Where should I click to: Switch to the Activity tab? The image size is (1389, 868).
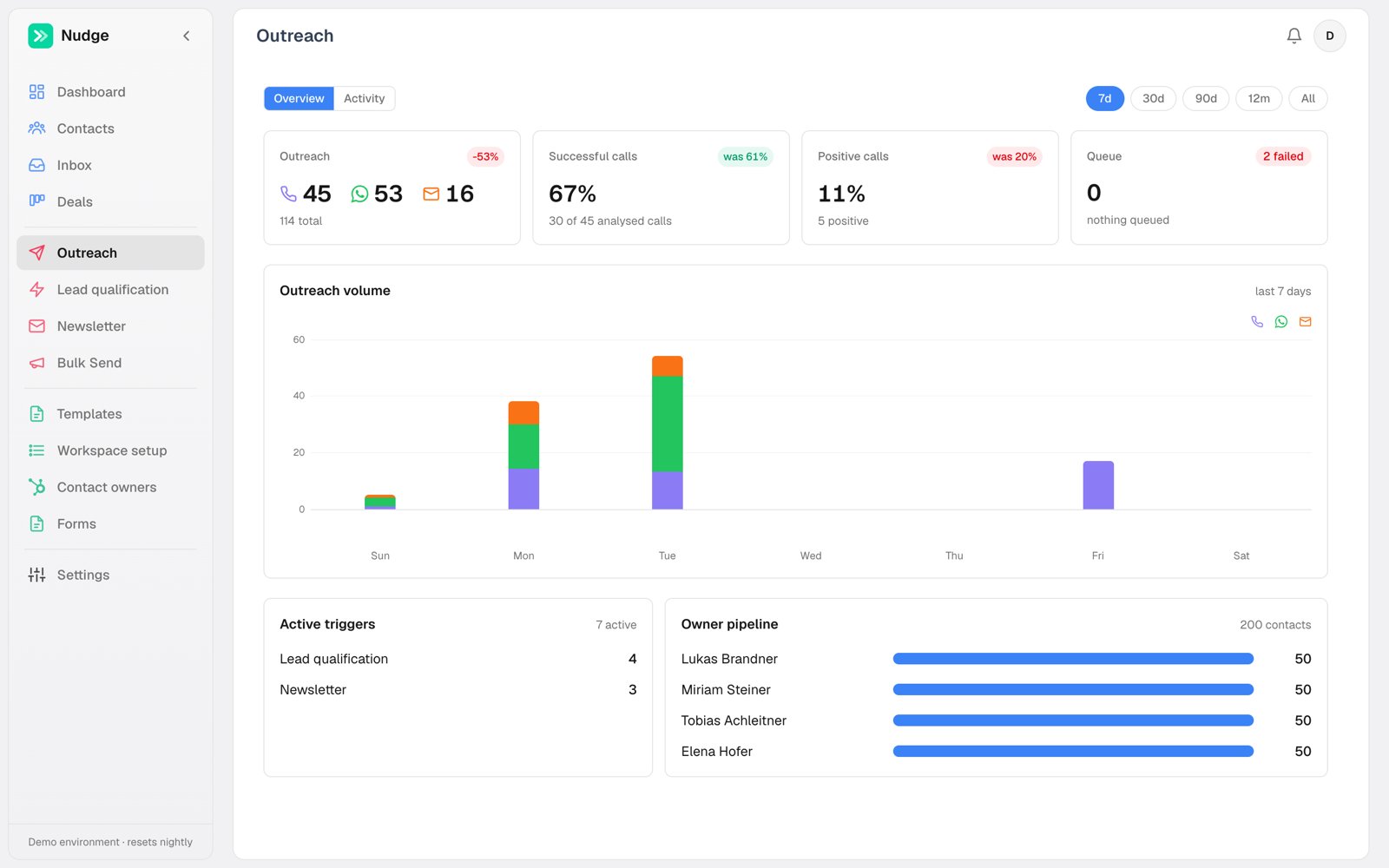(x=364, y=98)
